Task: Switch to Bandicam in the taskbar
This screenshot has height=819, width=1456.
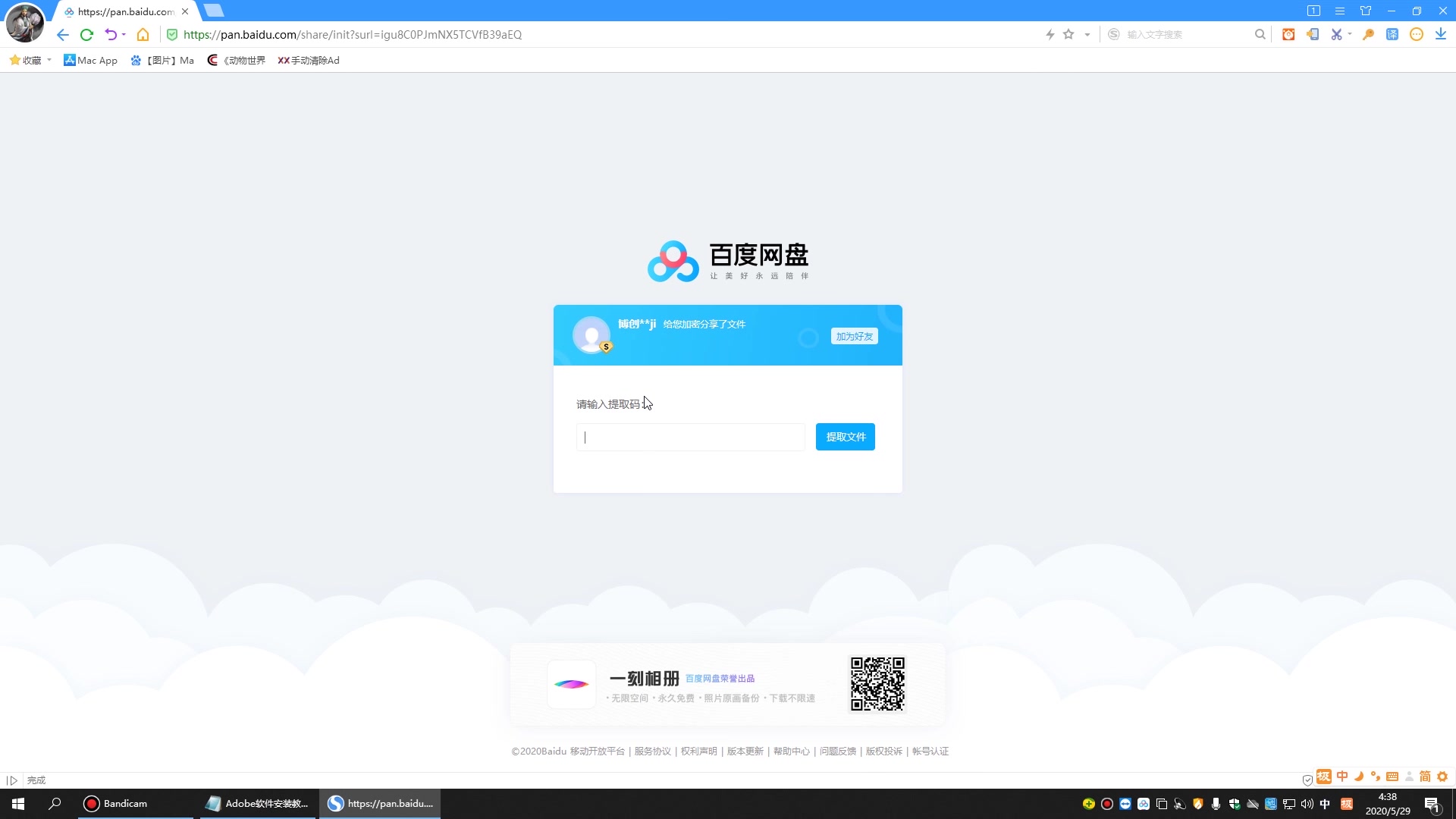Action: [x=136, y=804]
